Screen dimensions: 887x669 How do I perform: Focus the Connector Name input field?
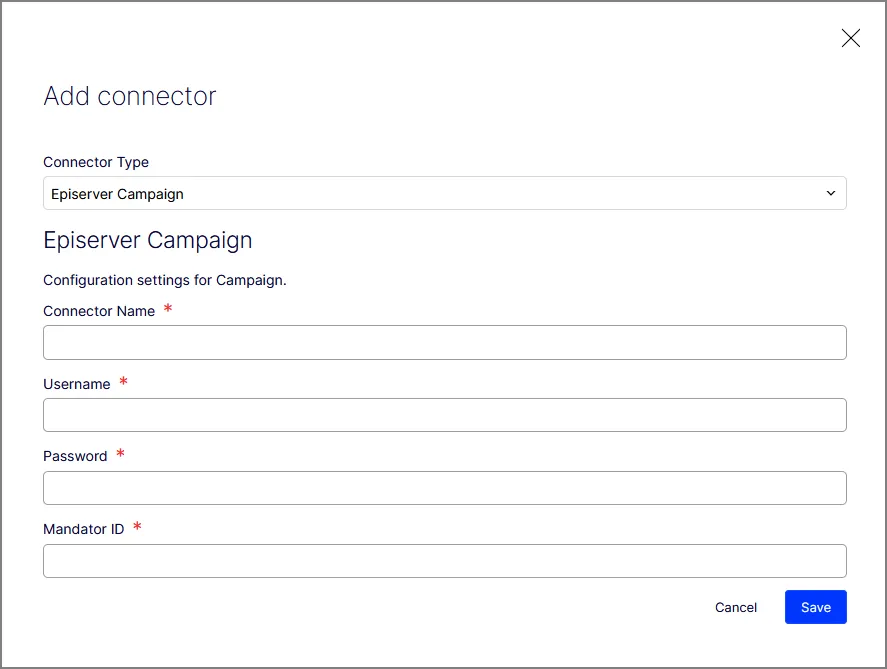[445, 342]
